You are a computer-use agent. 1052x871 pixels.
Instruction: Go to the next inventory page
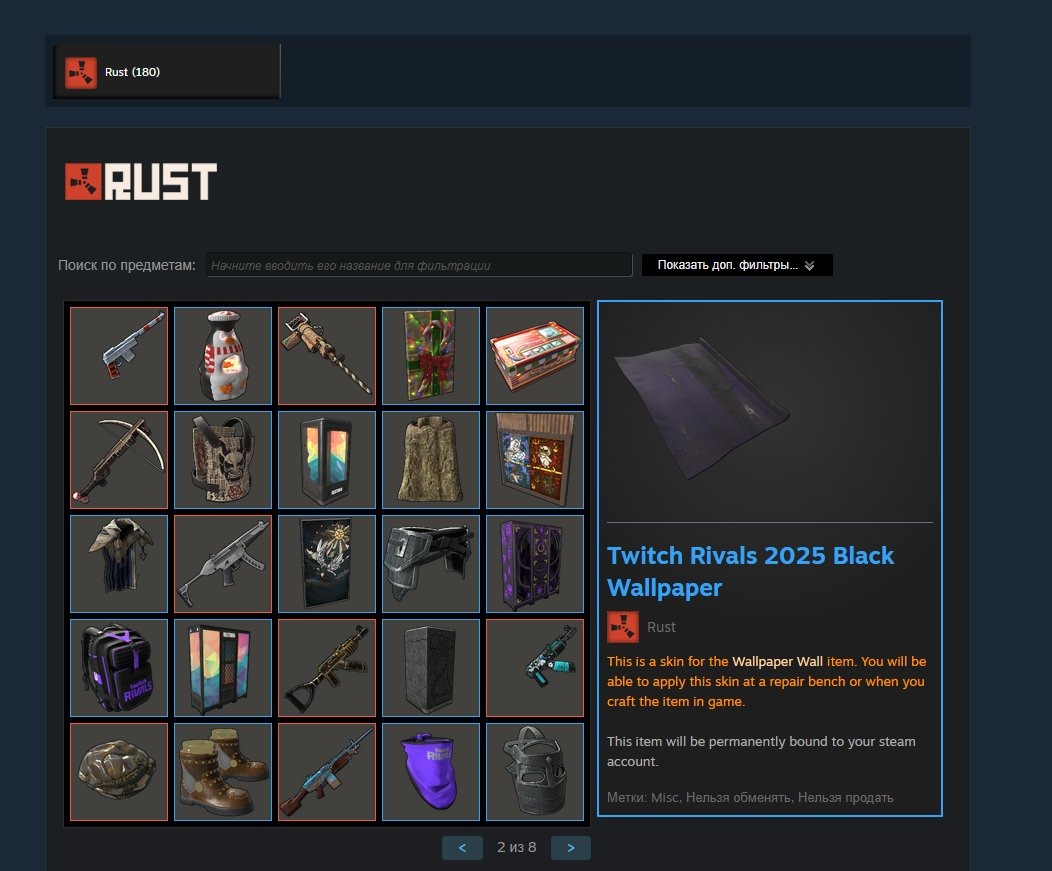(x=570, y=848)
